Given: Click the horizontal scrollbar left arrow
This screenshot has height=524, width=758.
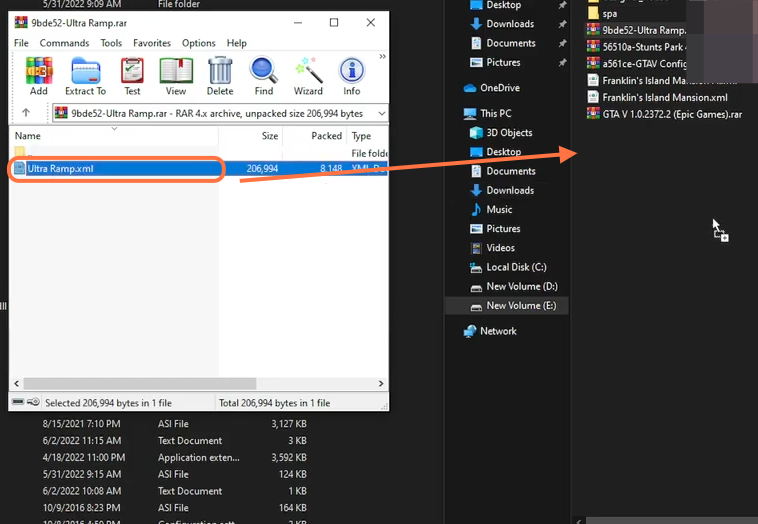Looking at the screenshot, I should tap(16, 383).
